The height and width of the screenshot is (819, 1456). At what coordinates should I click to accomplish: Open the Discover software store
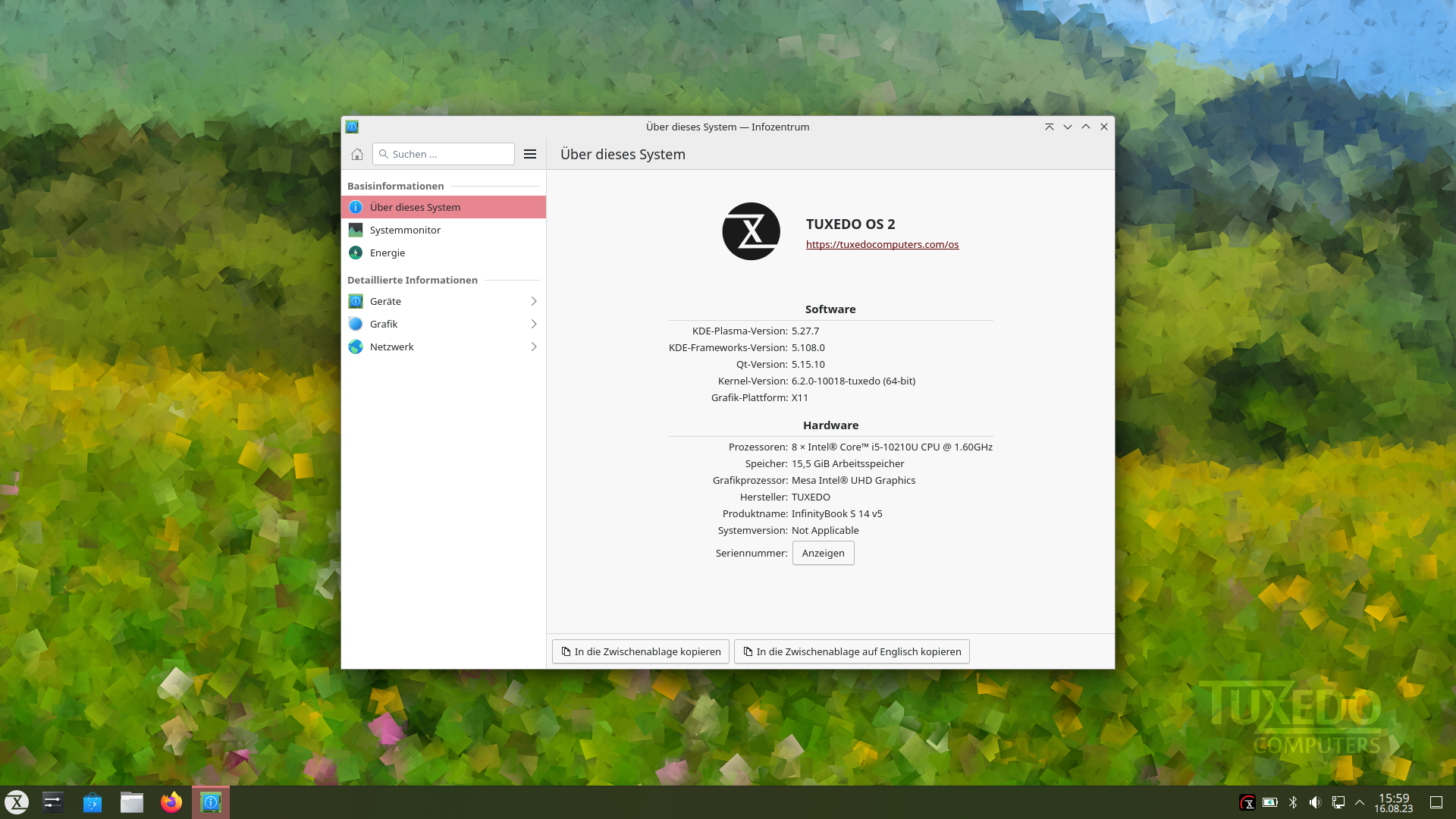click(92, 802)
